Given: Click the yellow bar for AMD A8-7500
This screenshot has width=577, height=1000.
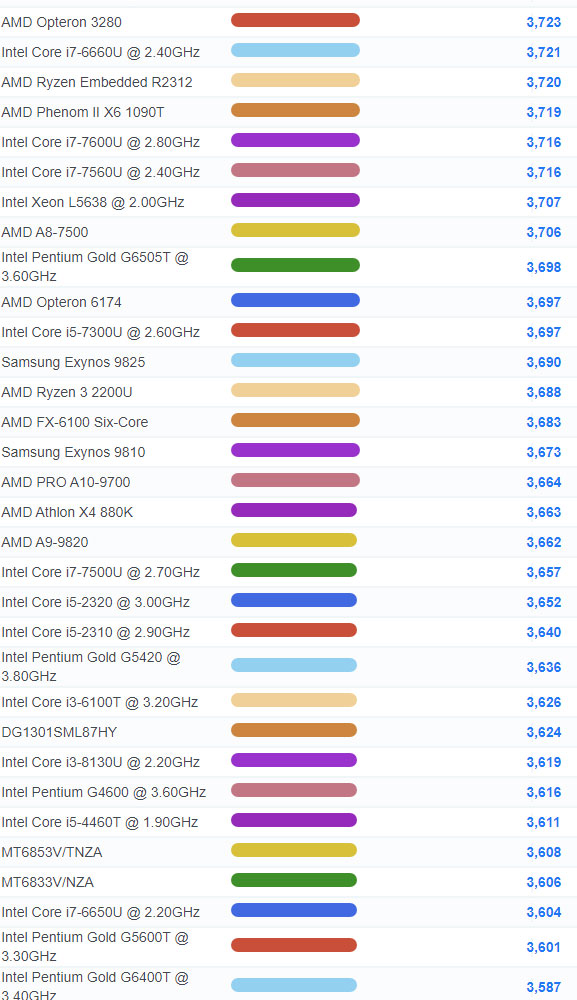Looking at the screenshot, I should [295, 230].
